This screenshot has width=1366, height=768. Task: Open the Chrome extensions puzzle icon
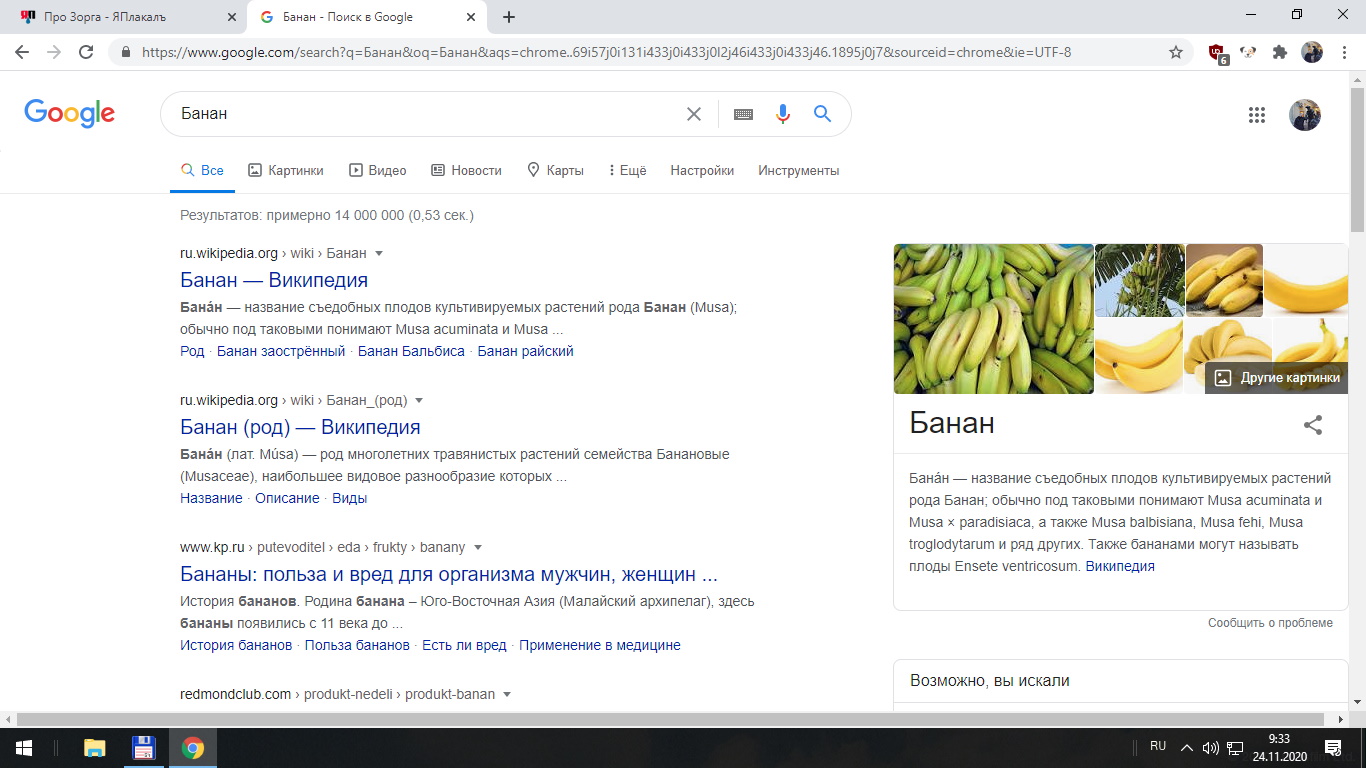pyautogui.click(x=1280, y=52)
